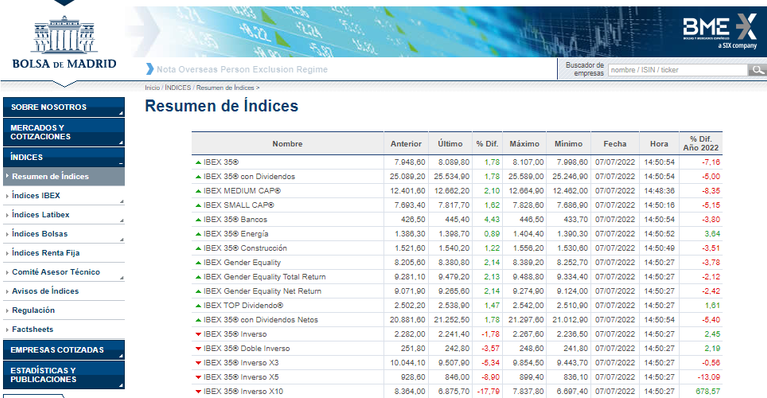767x398 pixels.
Task: Open the Bolsa de Madrid logo
Action: pyautogui.click(x=64, y=43)
